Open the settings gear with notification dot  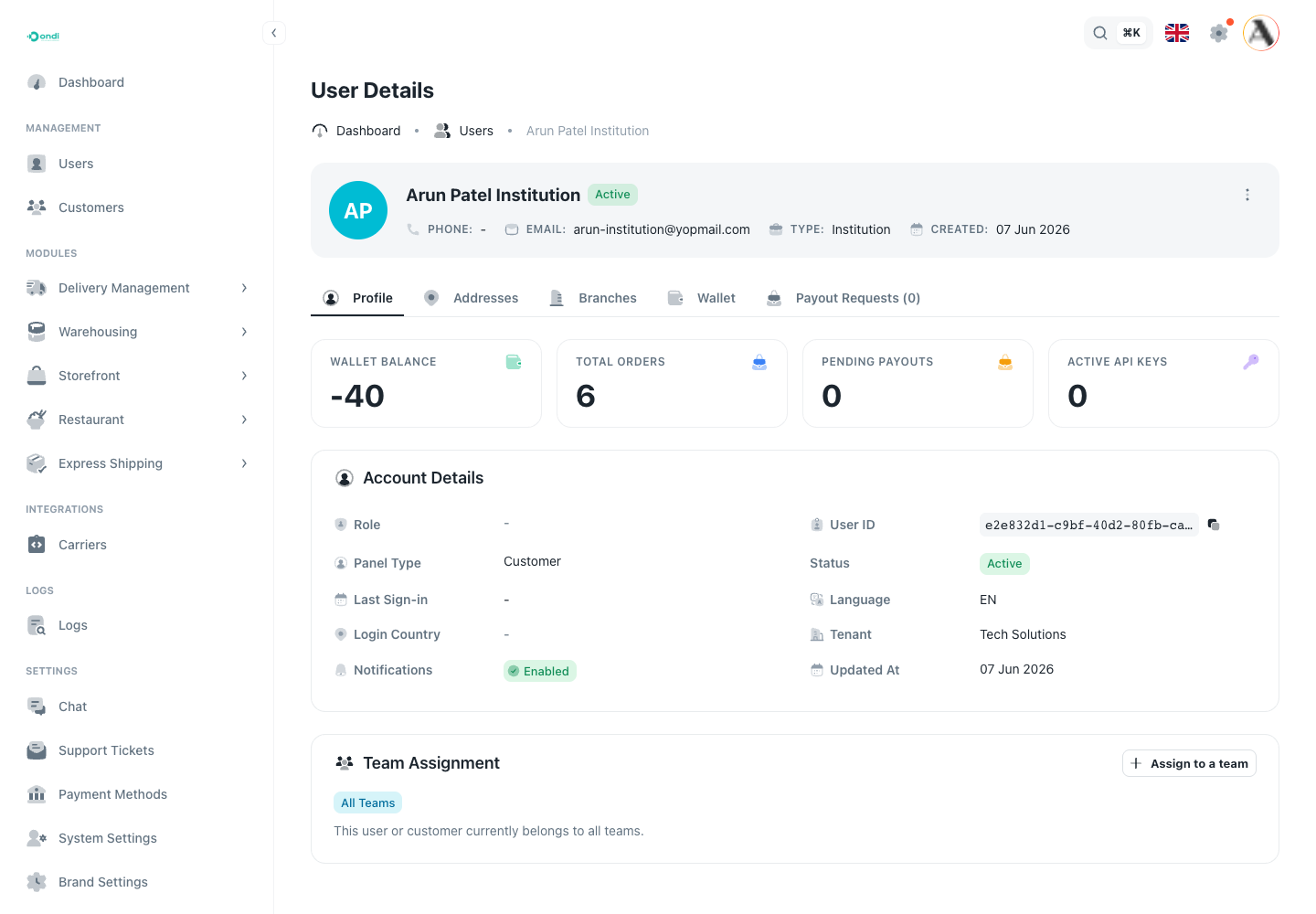pos(1219,33)
